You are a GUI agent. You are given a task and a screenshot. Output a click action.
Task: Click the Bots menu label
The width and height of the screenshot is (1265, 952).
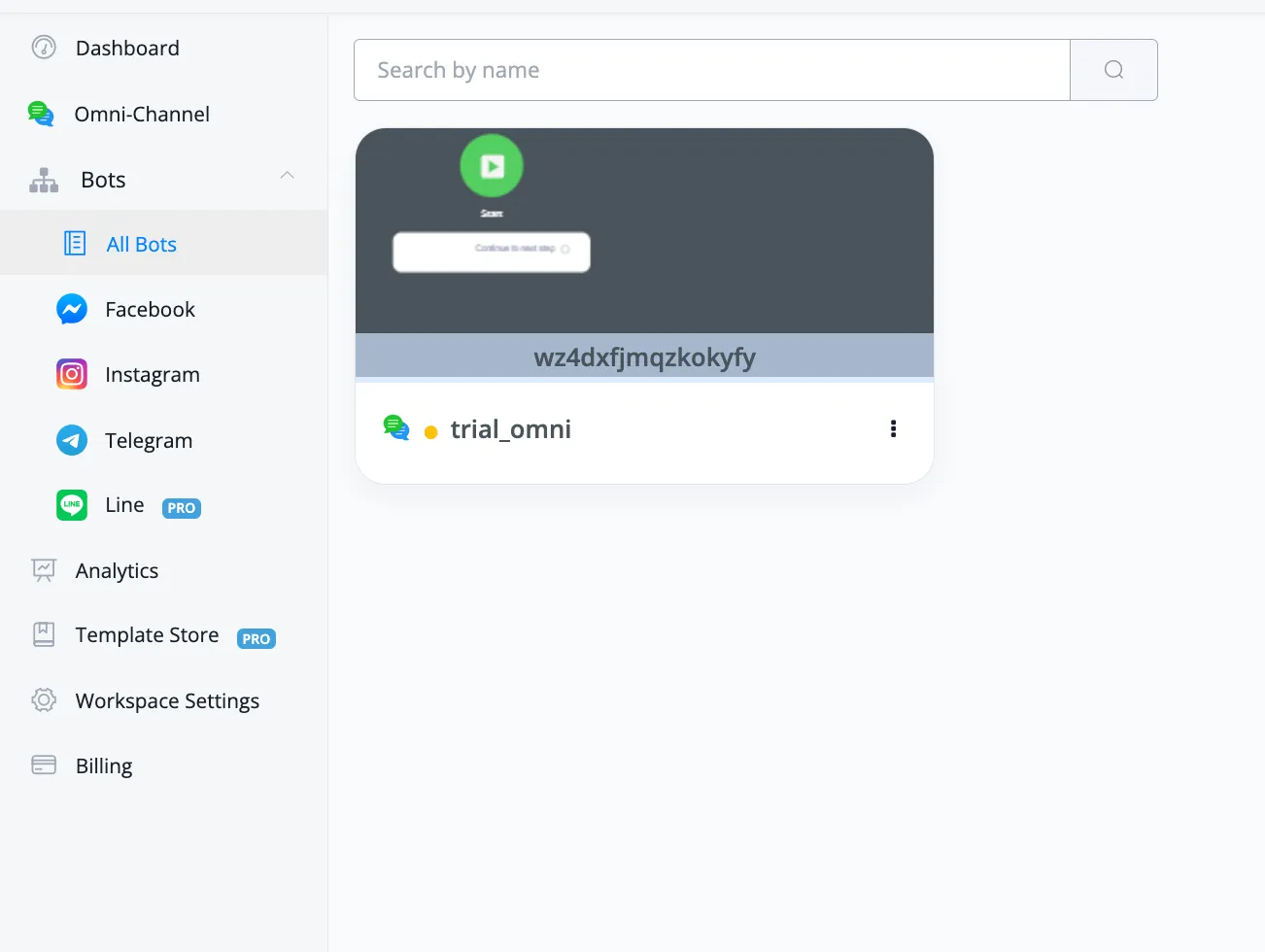[104, 180]
